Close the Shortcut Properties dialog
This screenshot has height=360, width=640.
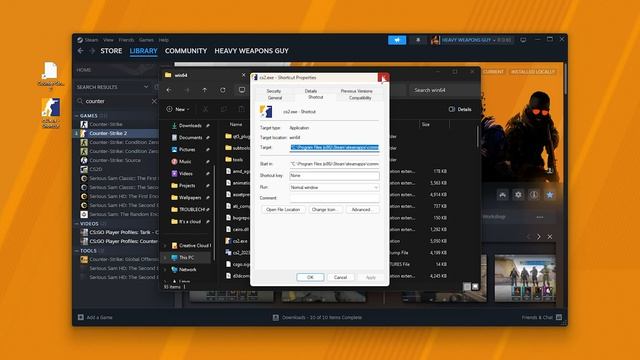click(x=383, y=77)
